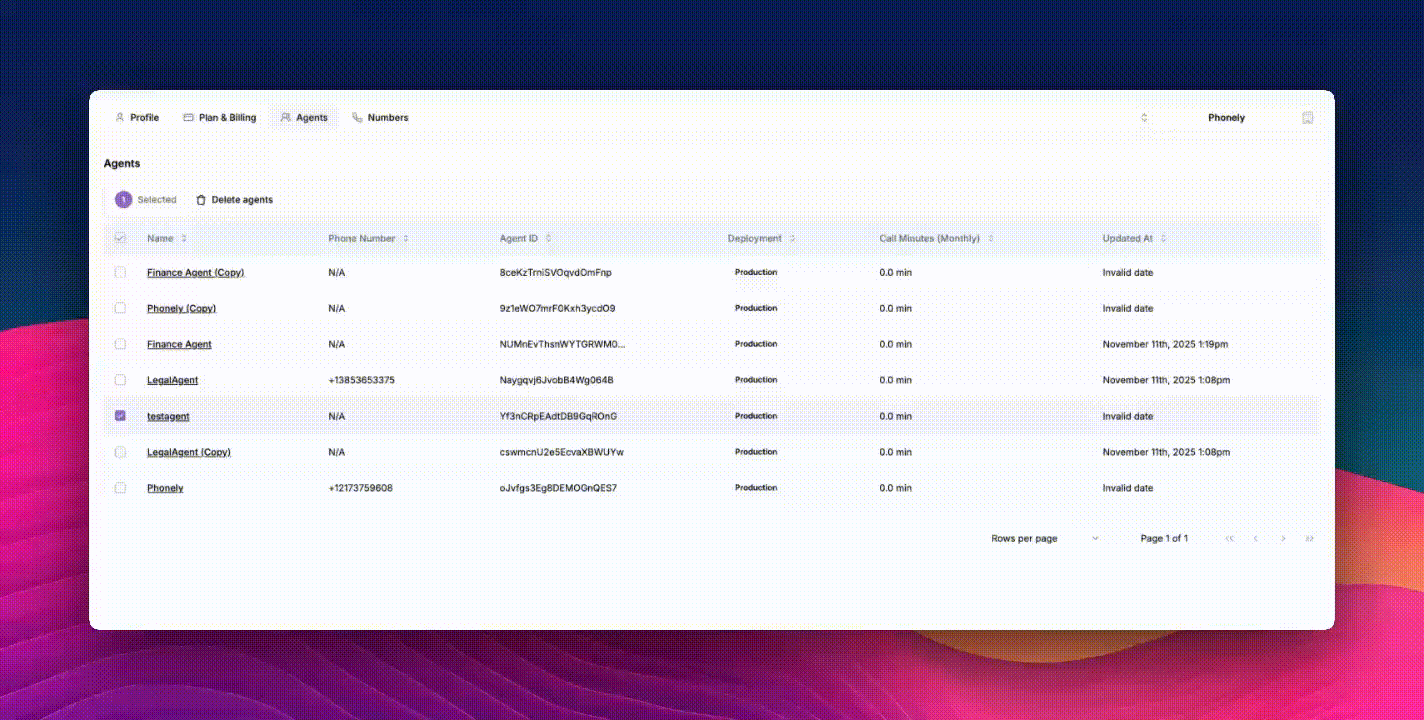This screenshot has width=1424, height=720.
Task: Open the Plan & Billing tab
Action: point(220,118)
